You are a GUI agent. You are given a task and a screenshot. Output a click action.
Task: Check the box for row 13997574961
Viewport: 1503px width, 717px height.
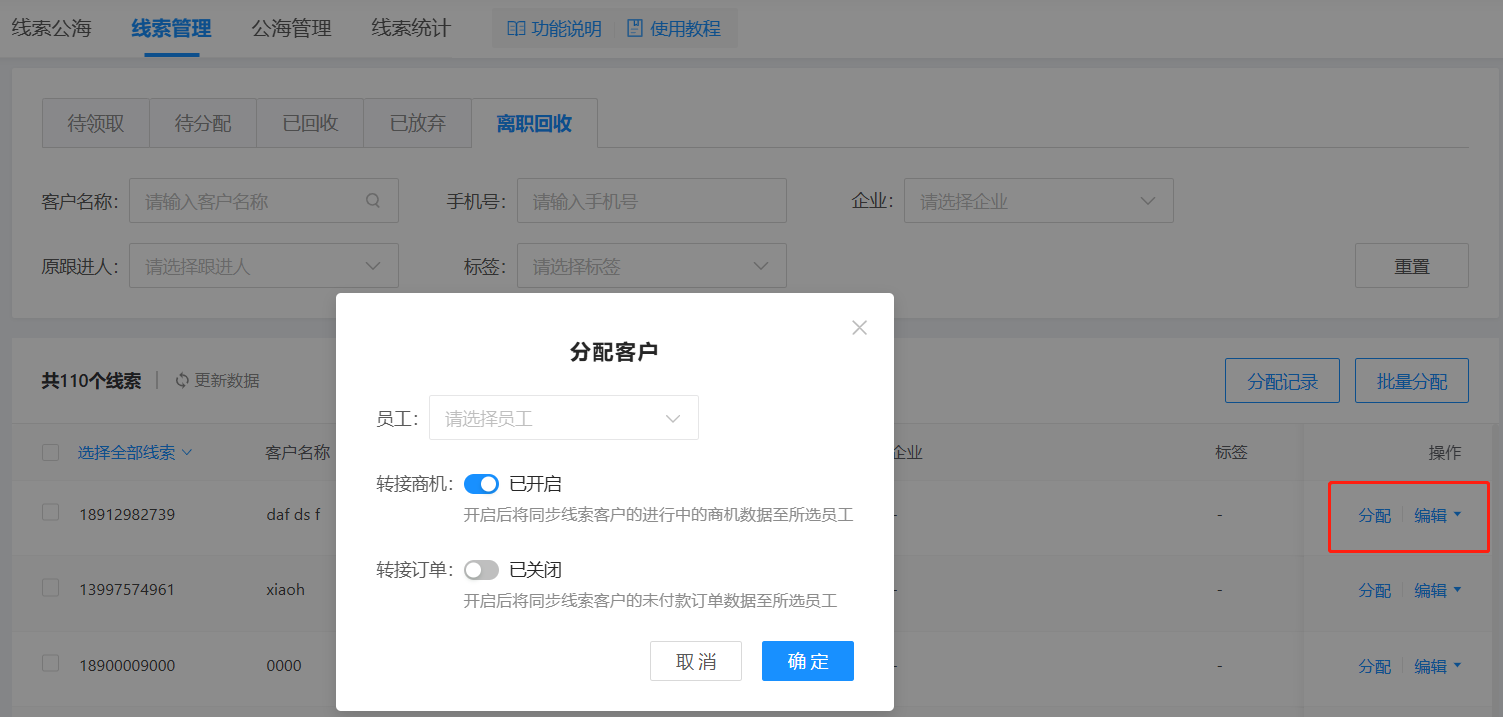51,589
